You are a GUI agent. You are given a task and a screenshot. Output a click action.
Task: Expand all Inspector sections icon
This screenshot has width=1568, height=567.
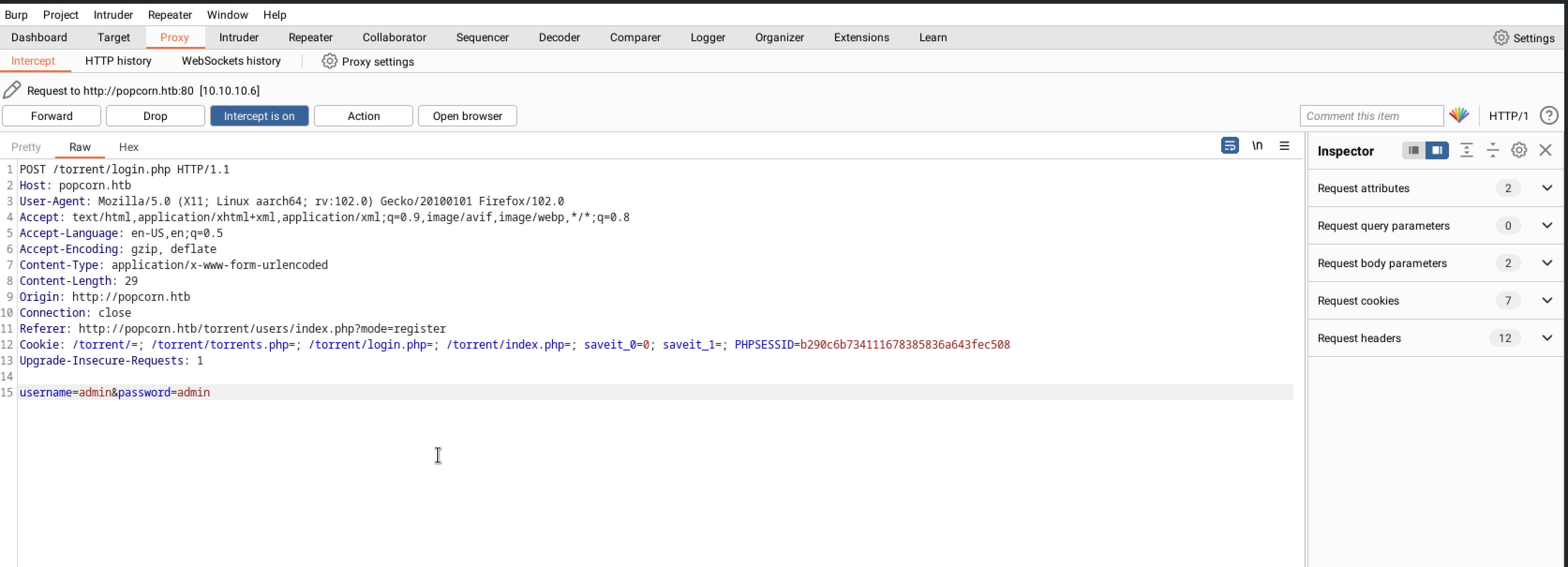point(1466,150)
